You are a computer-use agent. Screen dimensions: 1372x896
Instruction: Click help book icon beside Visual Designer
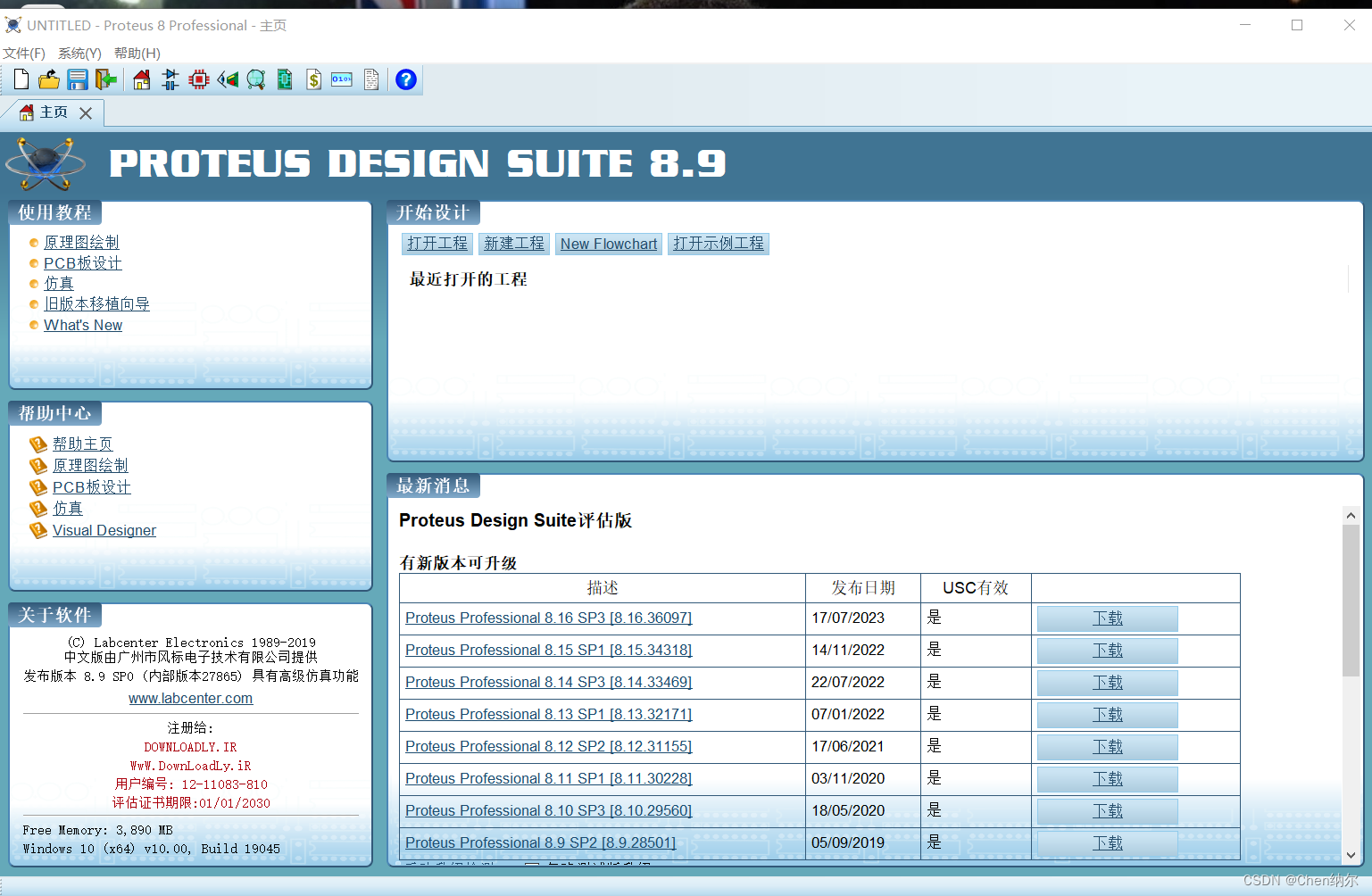pyautogui.click(x=38, y=530)
